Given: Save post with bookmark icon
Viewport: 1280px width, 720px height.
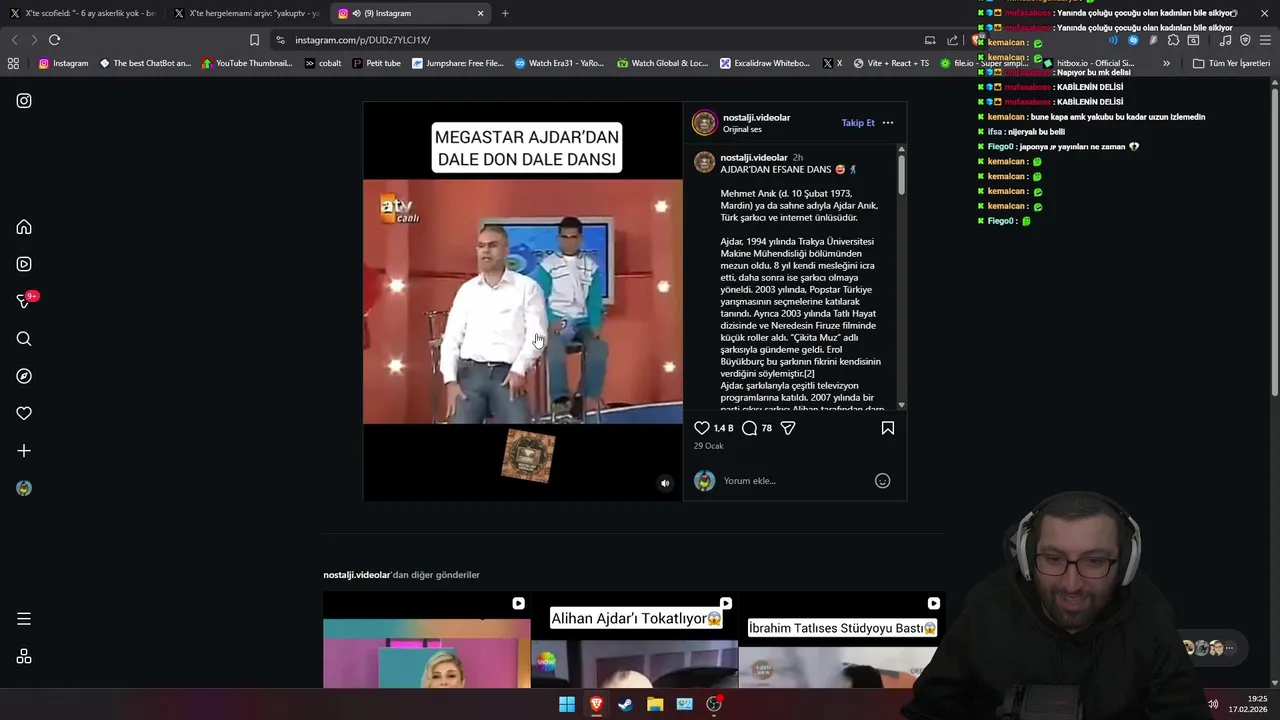Looking at the screenshot, I should (x=887, y=428).
